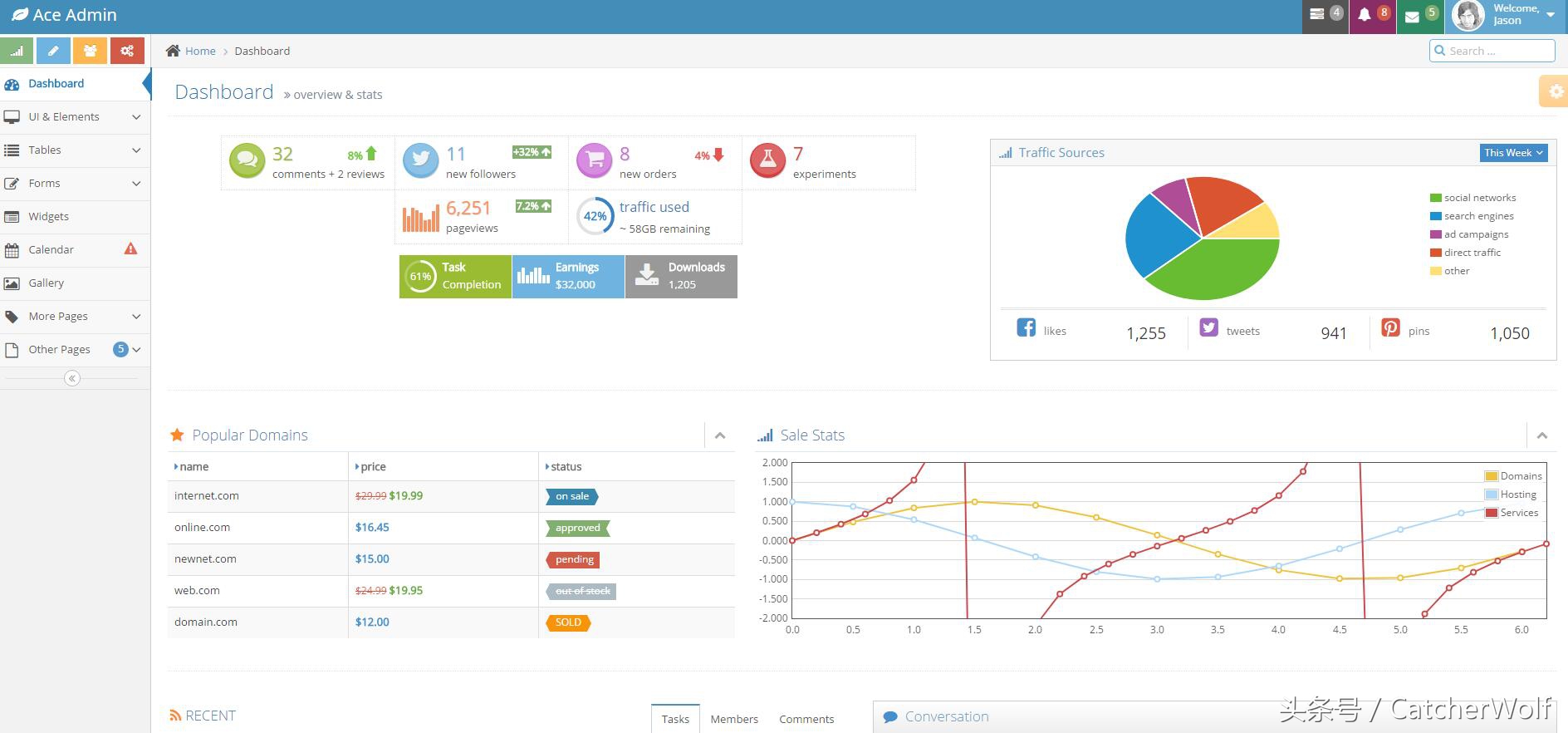Viewport: 1568px width, 733px height.
Task: Click the Ace Admin leaf logo
Action: tap(20, 15)
